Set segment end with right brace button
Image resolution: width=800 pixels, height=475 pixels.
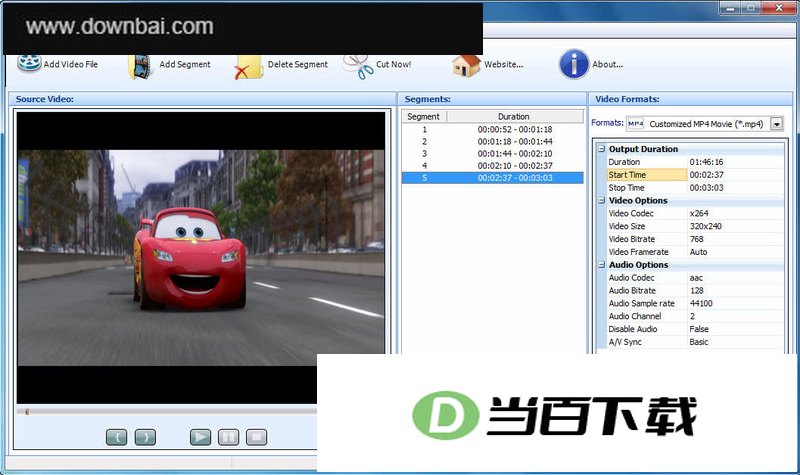145,437
